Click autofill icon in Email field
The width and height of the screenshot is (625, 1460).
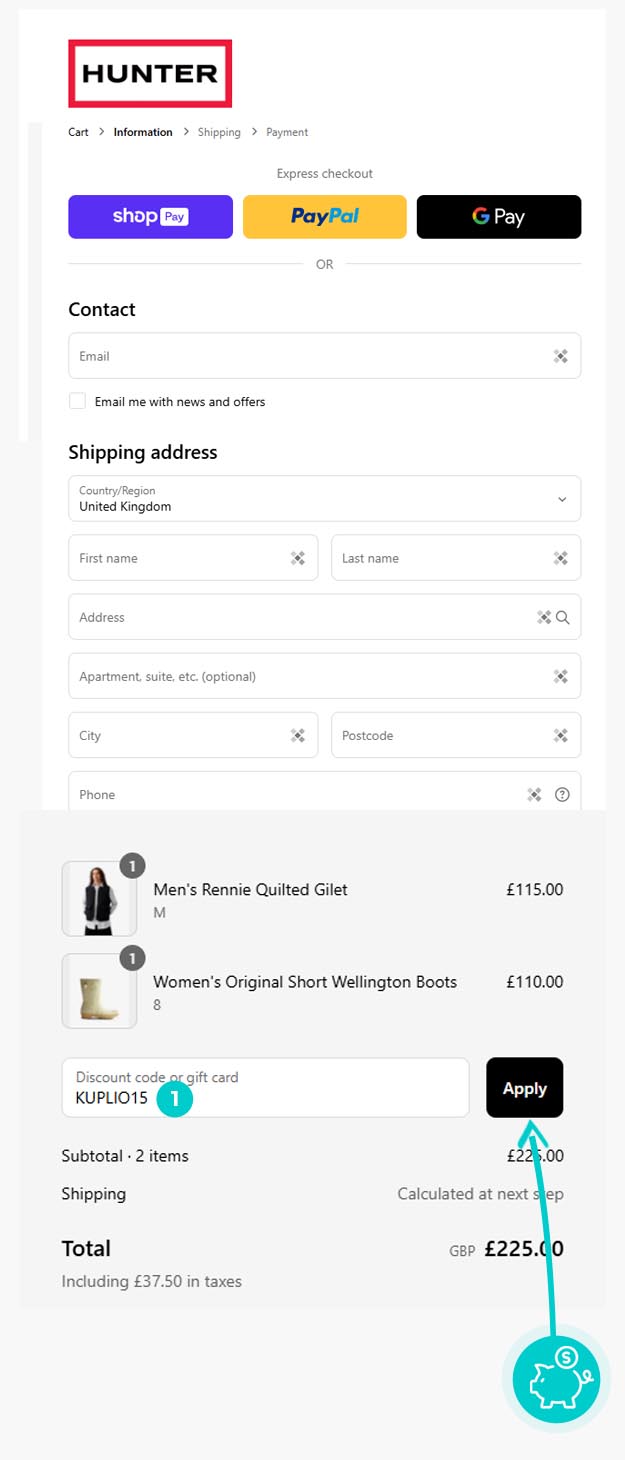(560, 356)
